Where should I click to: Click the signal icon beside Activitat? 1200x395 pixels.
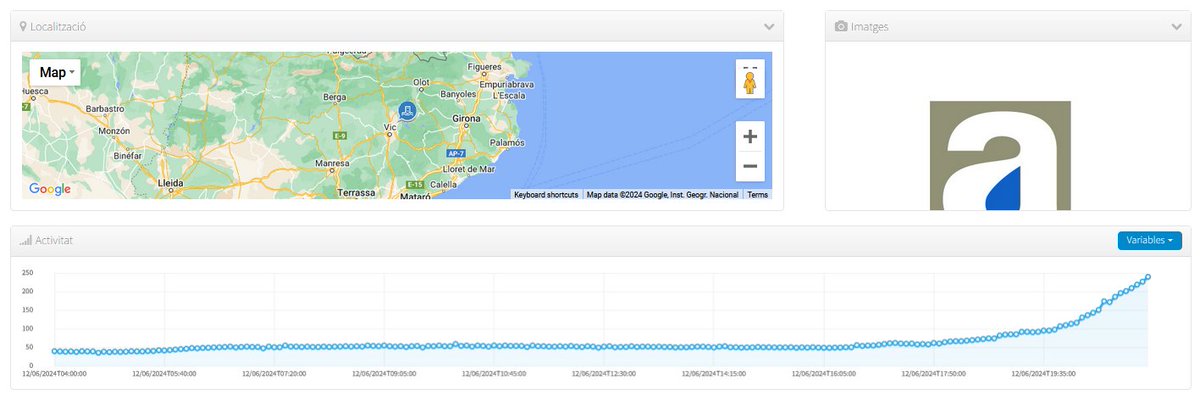[25, 241]
